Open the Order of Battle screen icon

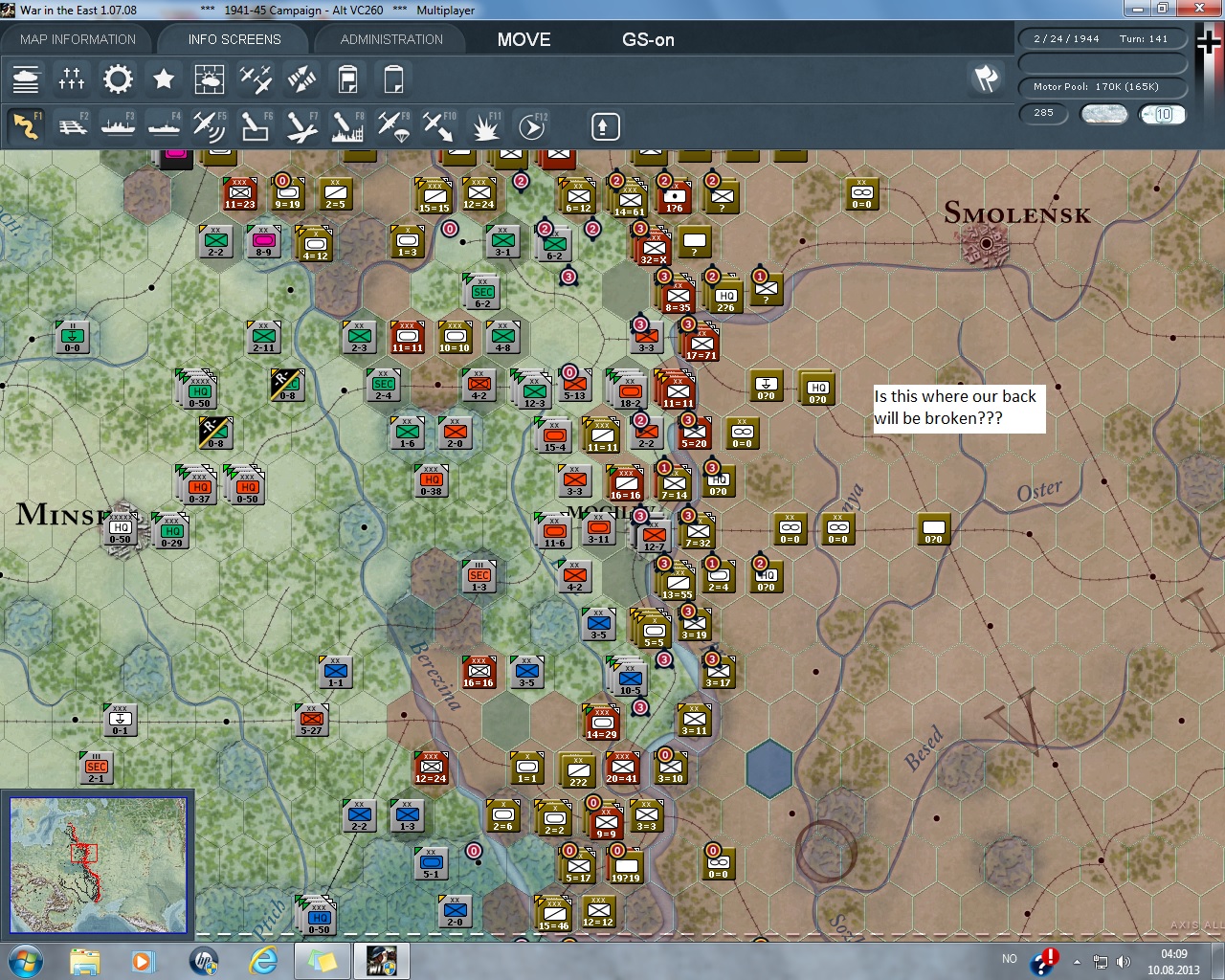[x=26, y=78]
